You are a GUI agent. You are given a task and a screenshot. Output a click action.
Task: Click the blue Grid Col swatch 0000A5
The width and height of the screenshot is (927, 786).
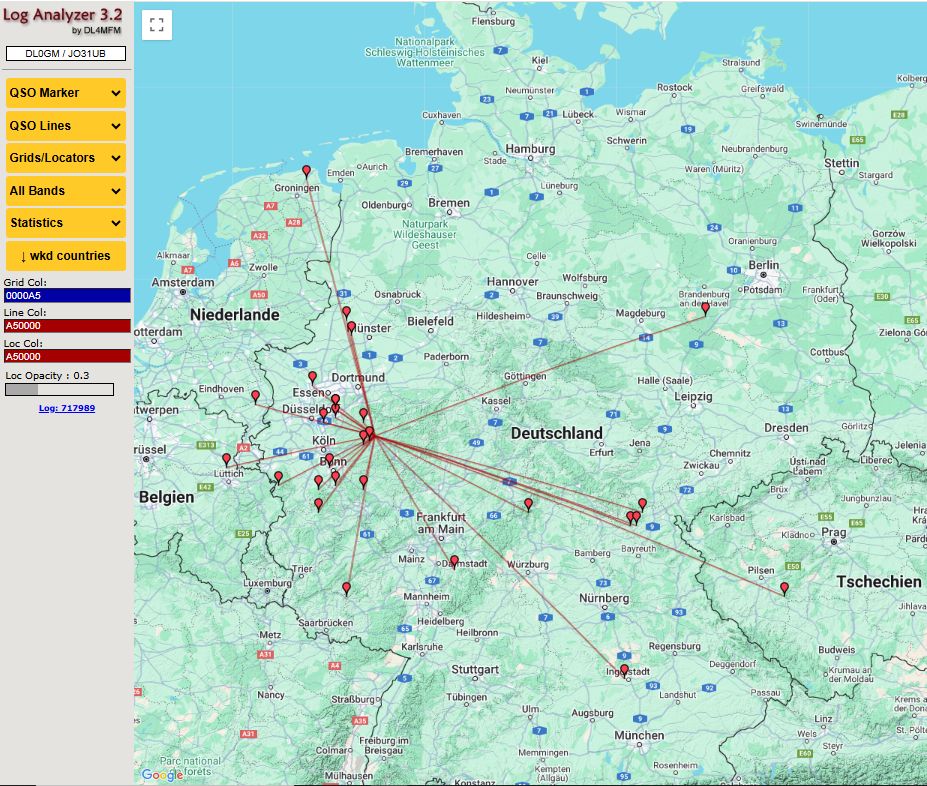tap(67, 295)
